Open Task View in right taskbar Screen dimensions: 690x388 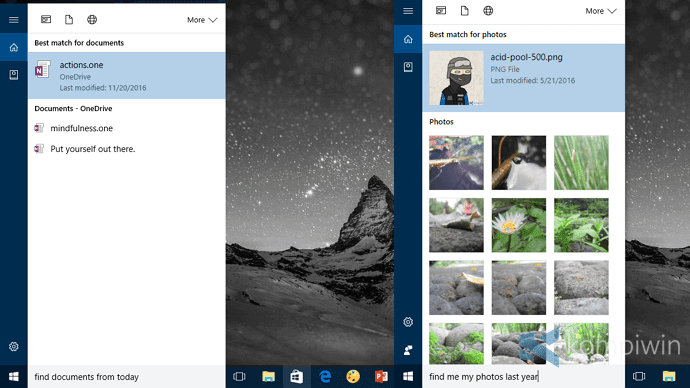639,377
